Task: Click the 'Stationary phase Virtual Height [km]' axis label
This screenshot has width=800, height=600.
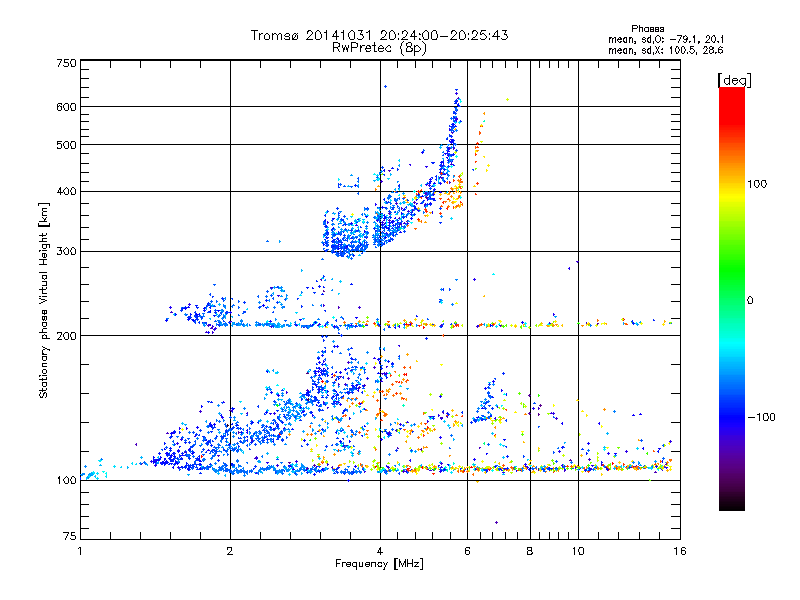Action: pyautogui.click(x=44, y=300)
